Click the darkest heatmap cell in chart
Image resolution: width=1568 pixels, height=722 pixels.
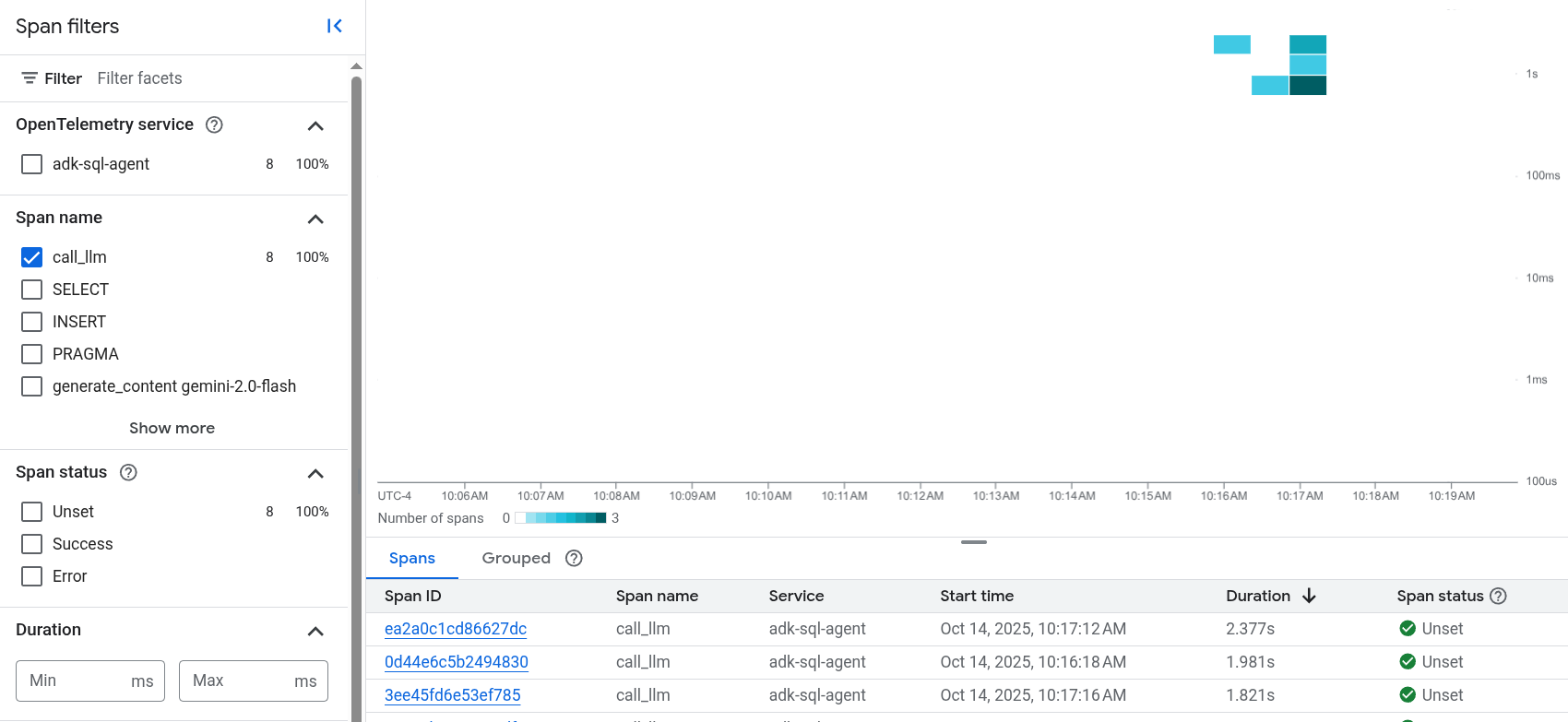pos(1307,86)
